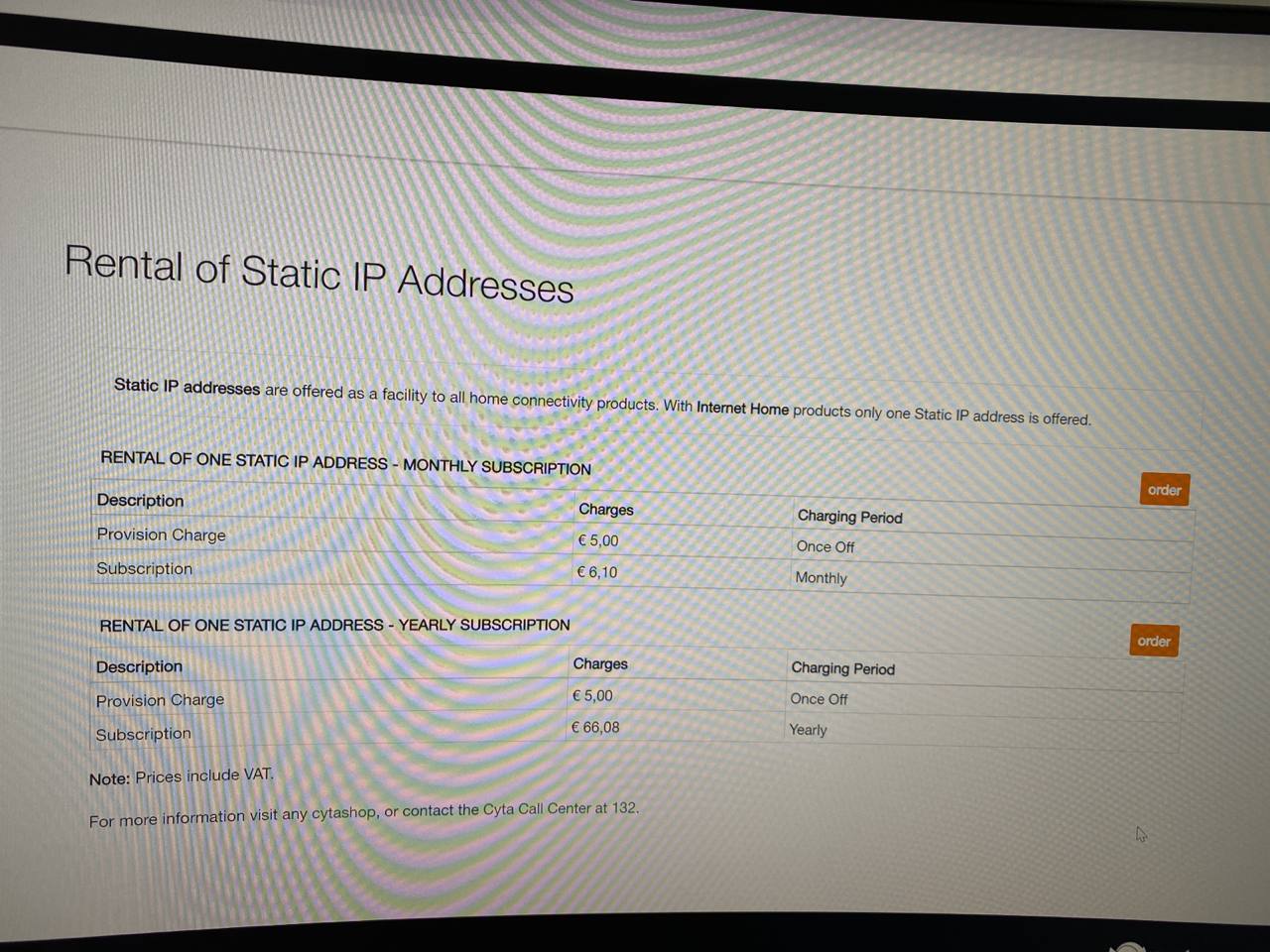Select the yearly subscription section title
The height and width of the screenshot is (952, 1270).
(334, 625)
